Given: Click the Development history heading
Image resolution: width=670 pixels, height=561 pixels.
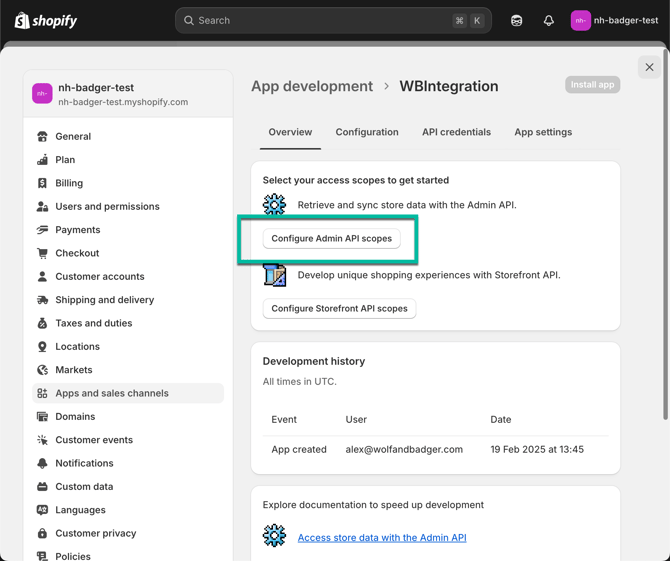Looking at the screenshot, I should 314,361.
